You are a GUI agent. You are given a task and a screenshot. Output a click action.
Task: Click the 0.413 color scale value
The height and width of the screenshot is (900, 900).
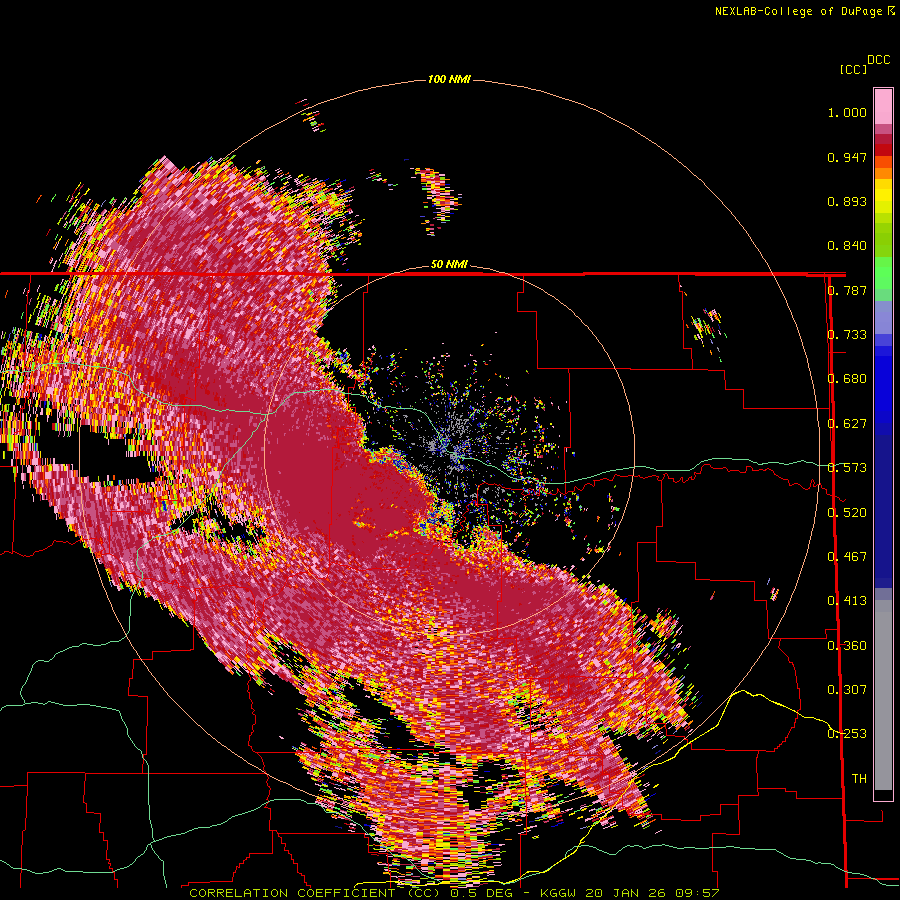(847, 601)
